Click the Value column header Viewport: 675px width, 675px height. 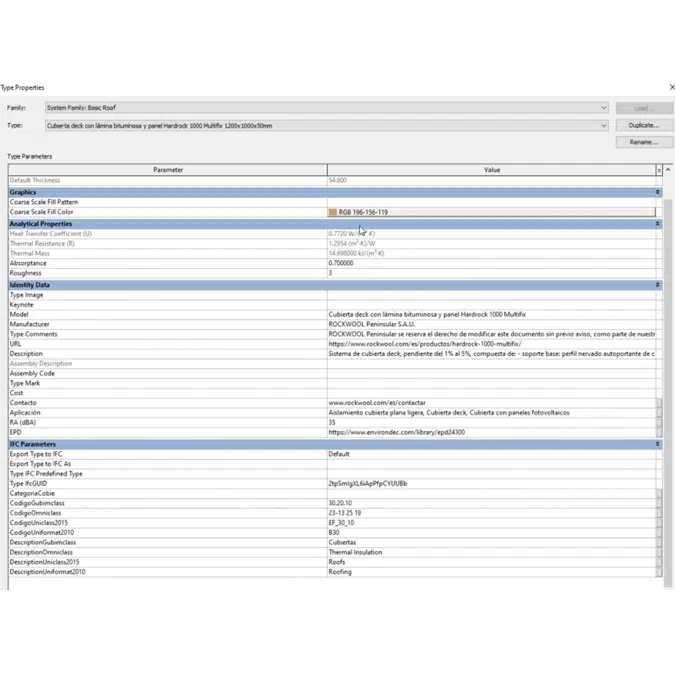pyautogui.click(x=492, y=170)
